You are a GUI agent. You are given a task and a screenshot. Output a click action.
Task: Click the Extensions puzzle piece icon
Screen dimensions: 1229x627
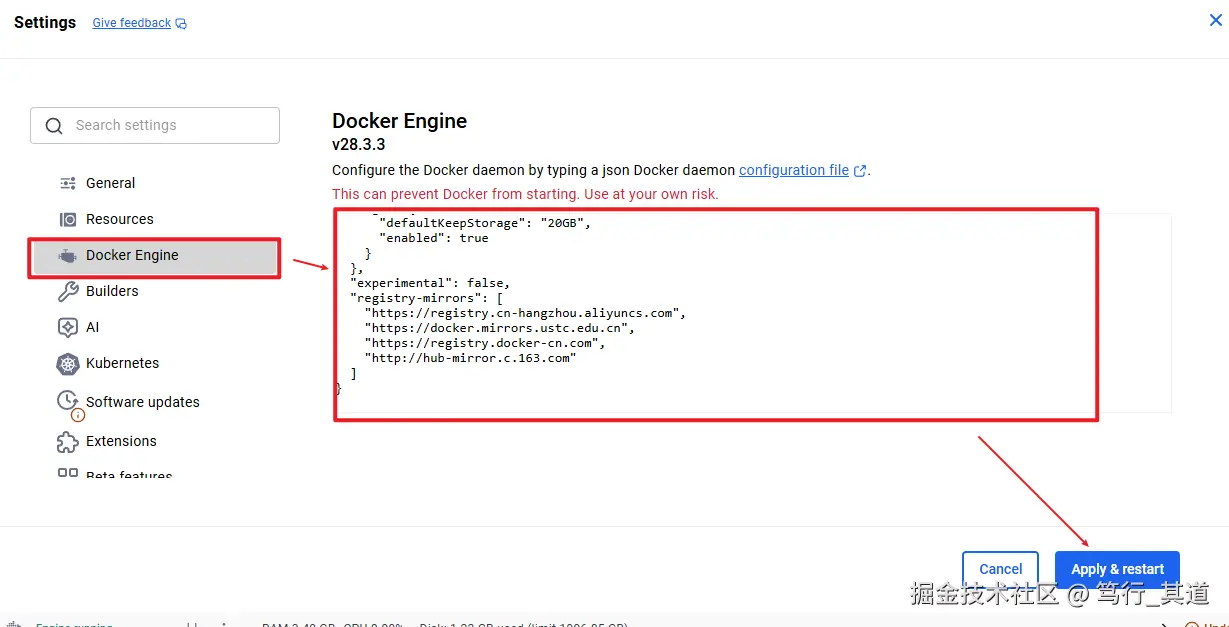coord(68,441)
